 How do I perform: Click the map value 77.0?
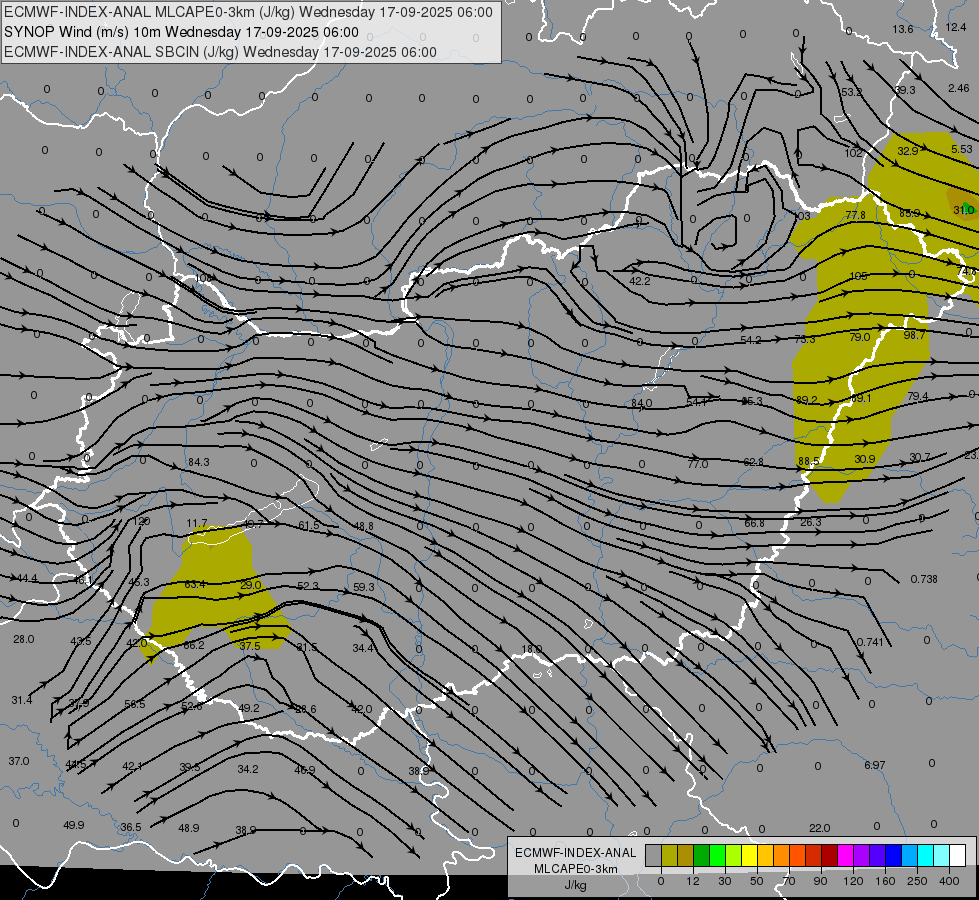pos(697,464)
